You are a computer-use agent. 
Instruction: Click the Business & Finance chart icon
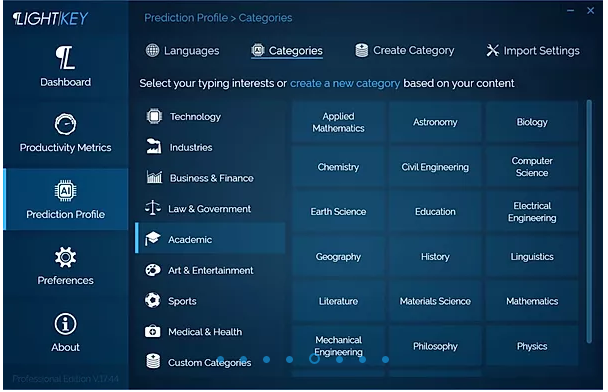tap(154, 178)
